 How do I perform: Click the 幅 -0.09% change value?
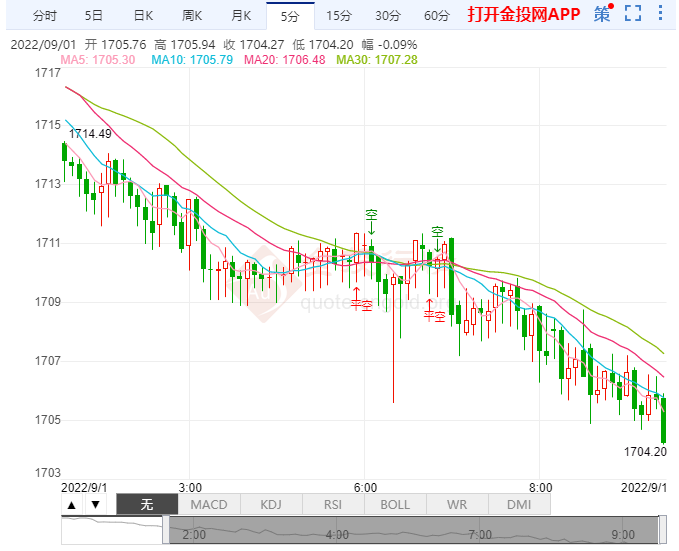(389, 45)
